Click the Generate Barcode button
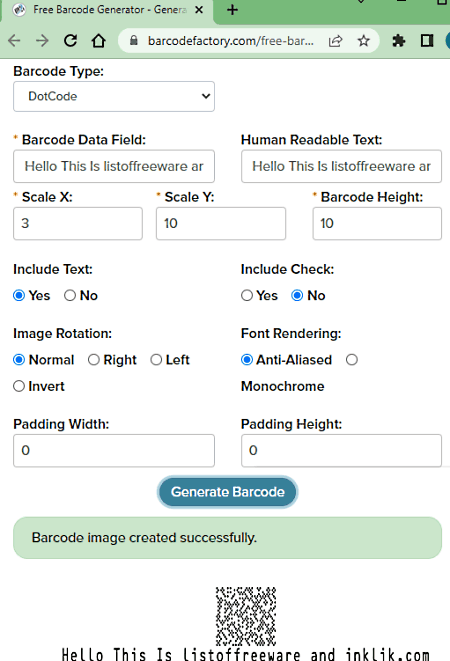The image size is (450, 661). (x=228, y=492)
